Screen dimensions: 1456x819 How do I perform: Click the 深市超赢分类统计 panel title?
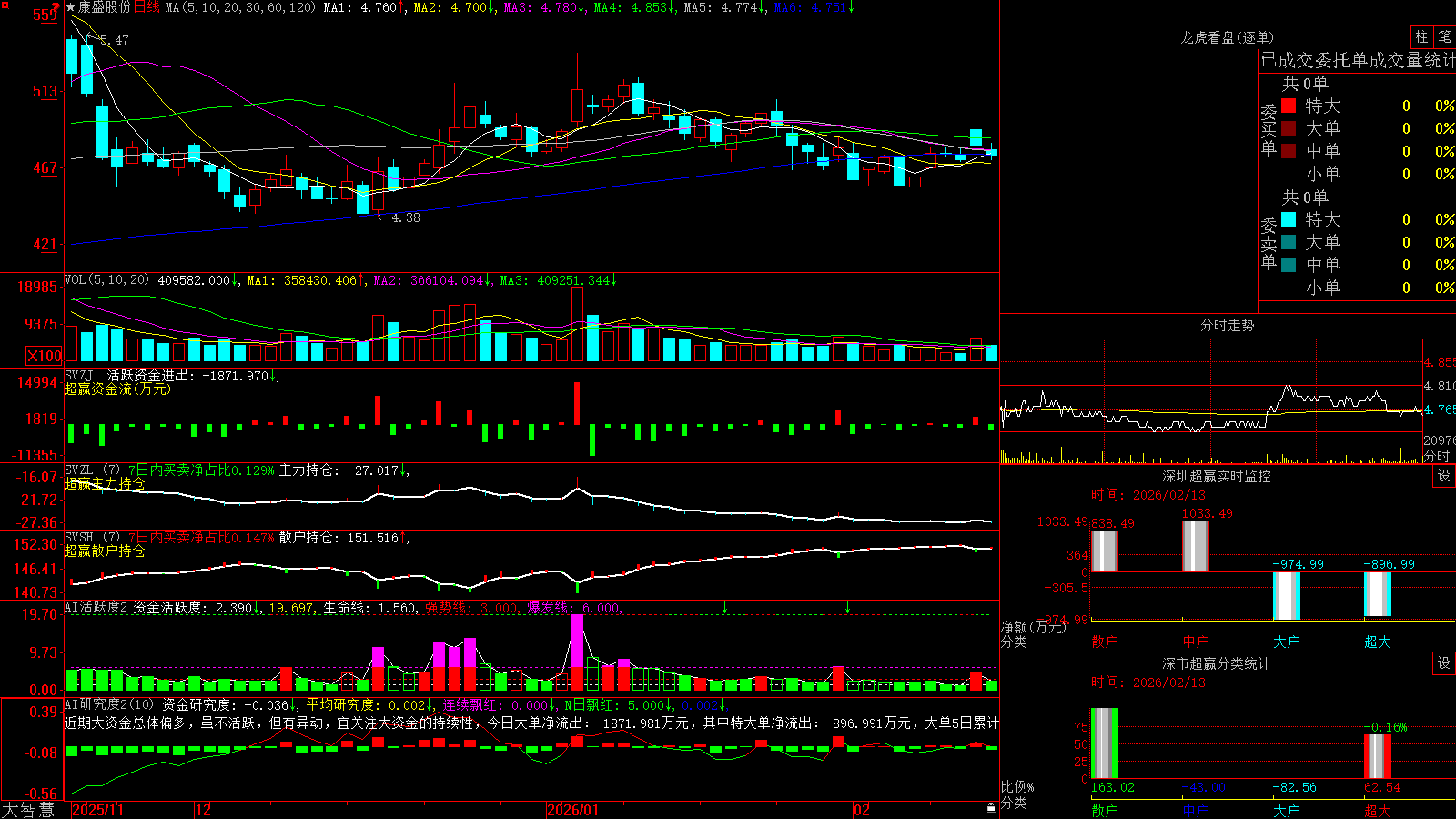[x=1216, y=663]
